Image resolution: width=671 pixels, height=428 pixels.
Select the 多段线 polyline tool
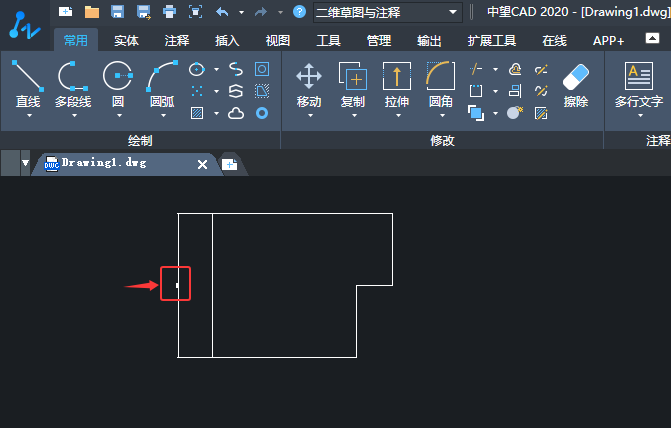click(73, 84)
